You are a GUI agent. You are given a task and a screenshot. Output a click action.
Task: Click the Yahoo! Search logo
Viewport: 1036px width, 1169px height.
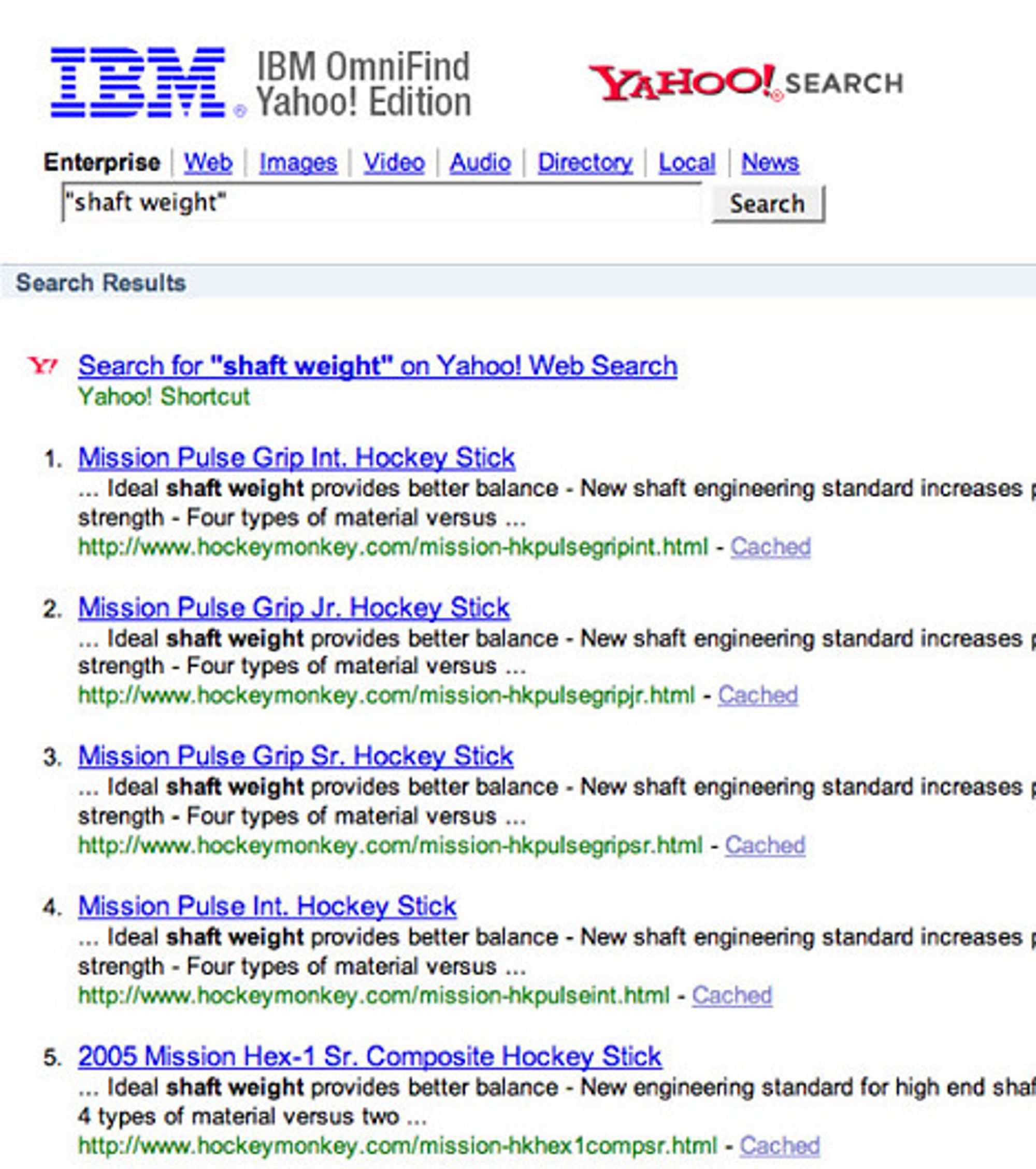(746, 83)
